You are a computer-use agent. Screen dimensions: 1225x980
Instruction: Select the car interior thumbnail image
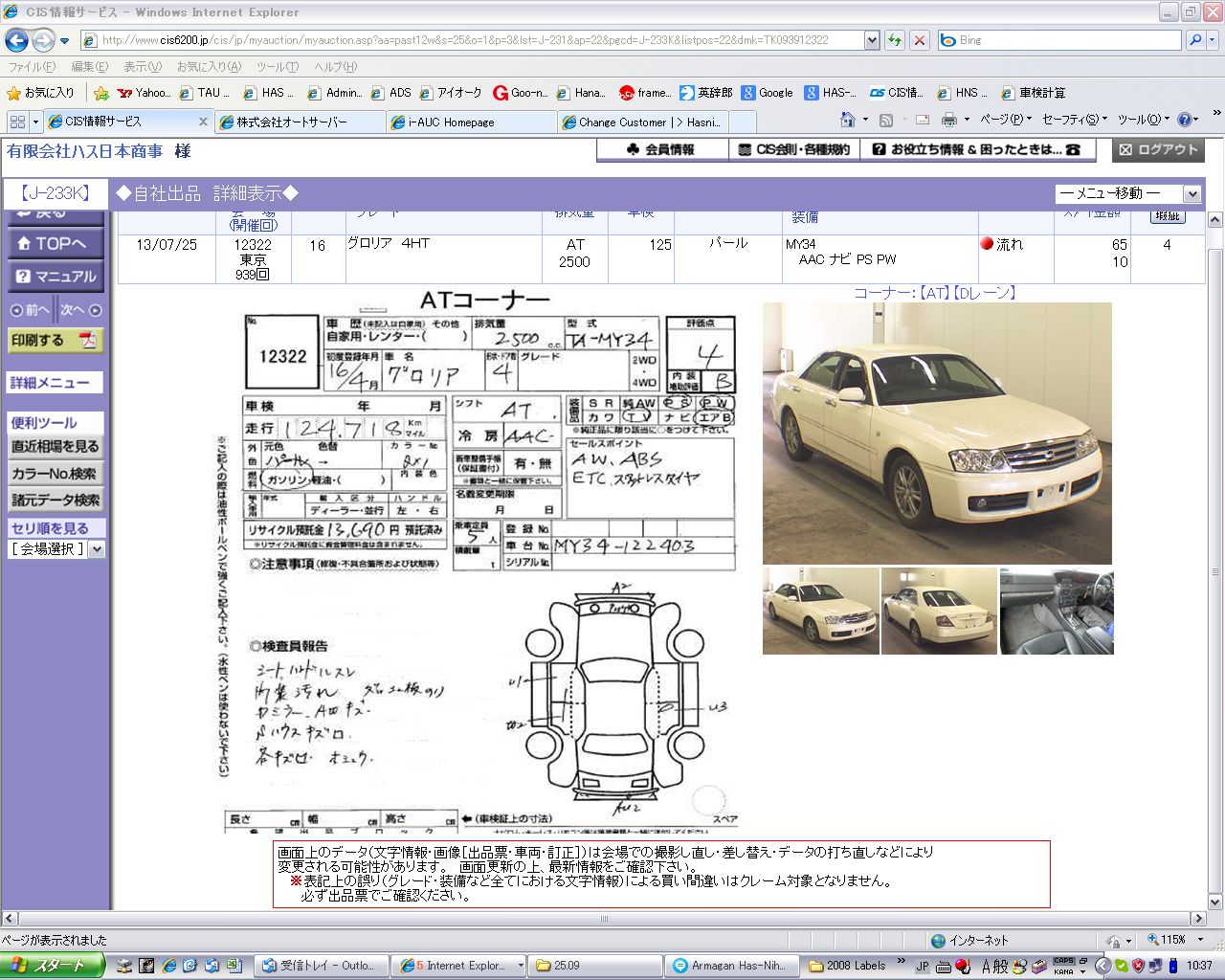pos(1057,612)
